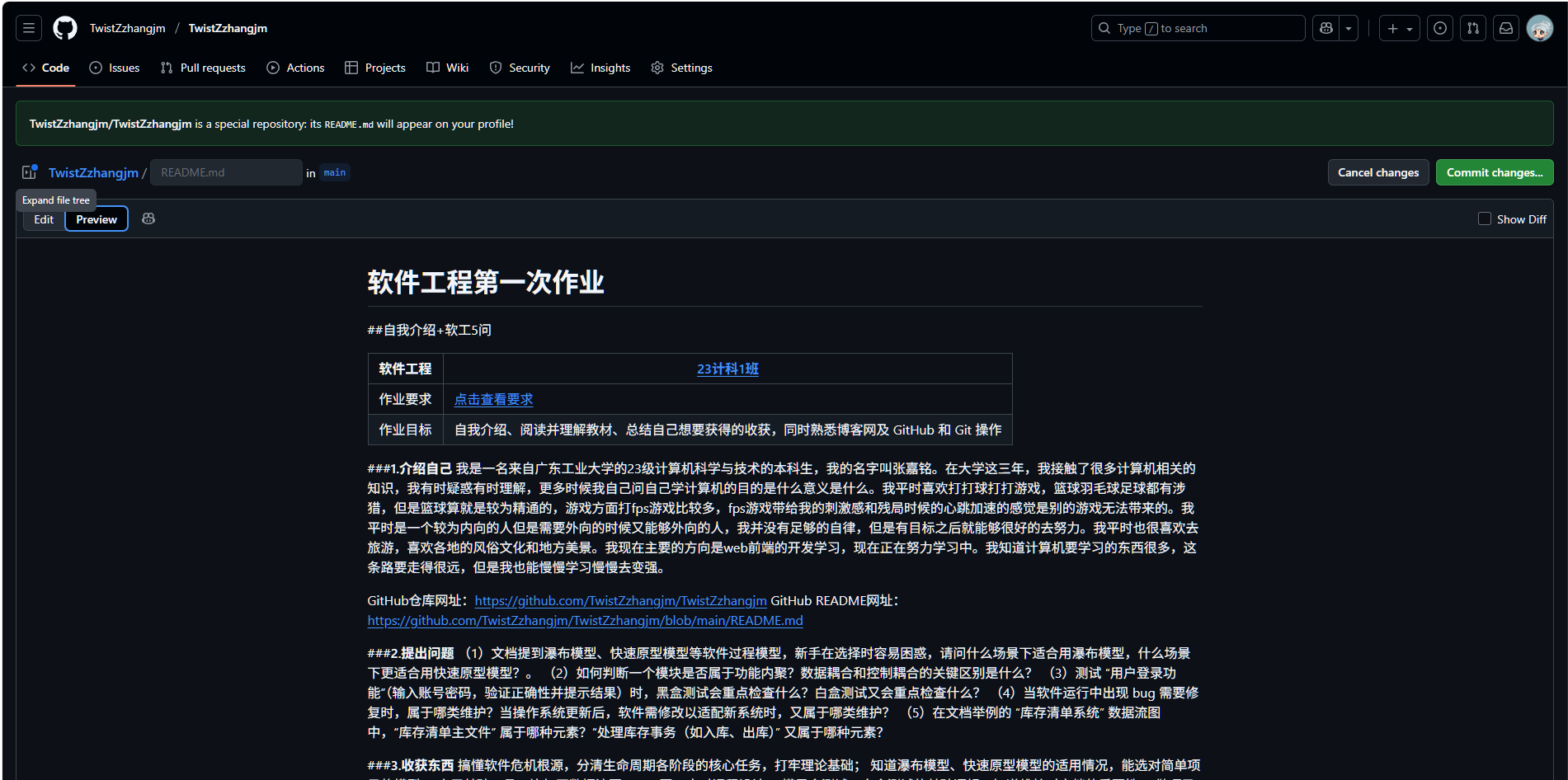
Task: Open the 23计科1班 link in the table
Action: 727,369
